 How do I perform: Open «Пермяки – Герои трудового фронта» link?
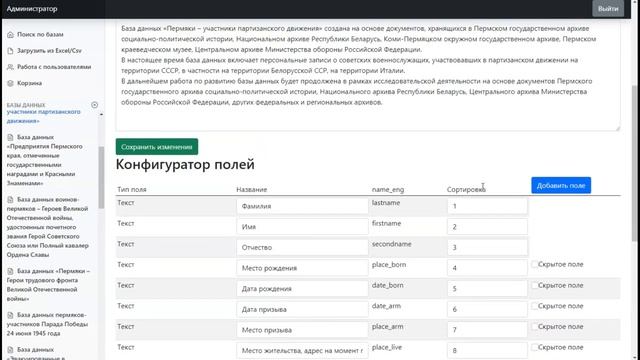(x=48, y=284)
